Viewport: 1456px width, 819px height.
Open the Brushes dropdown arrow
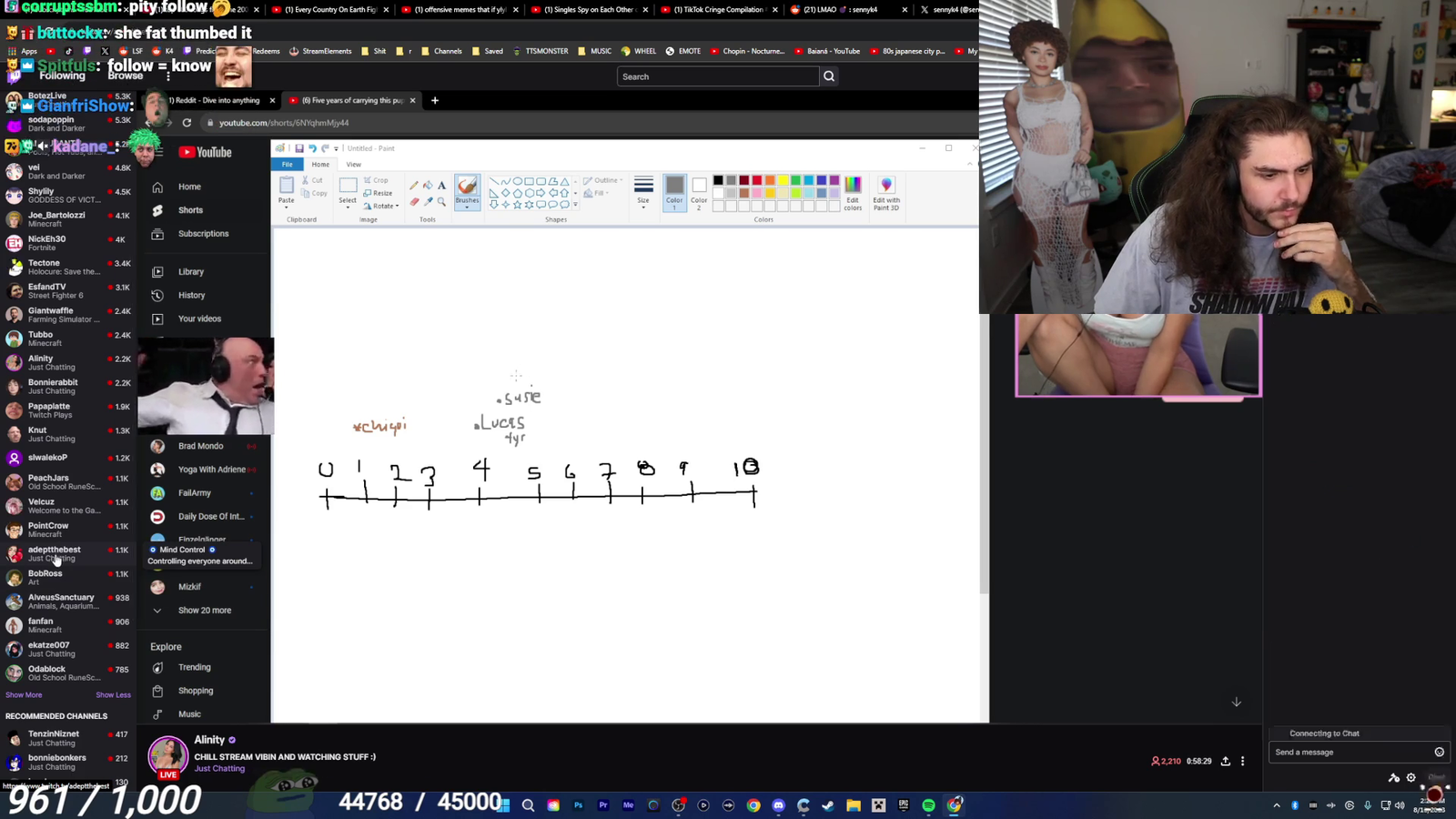(x=467, y=207)
